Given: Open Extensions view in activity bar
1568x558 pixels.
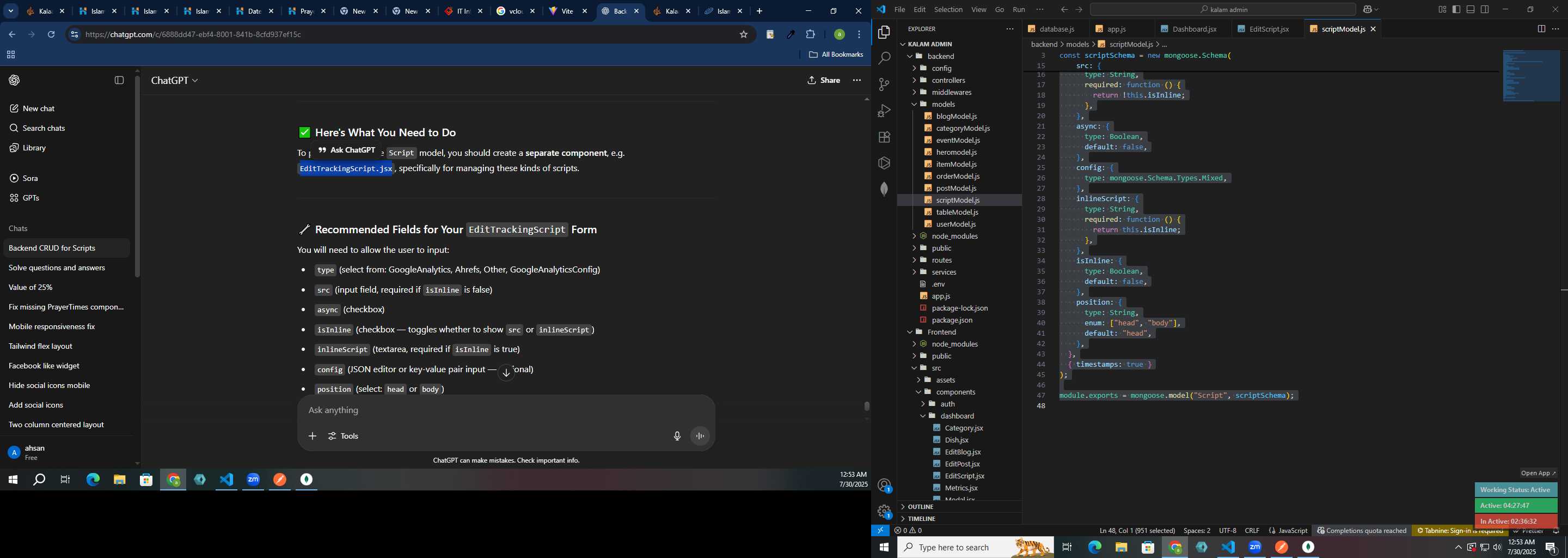Looking at the screenshot, I should (884, 137).
